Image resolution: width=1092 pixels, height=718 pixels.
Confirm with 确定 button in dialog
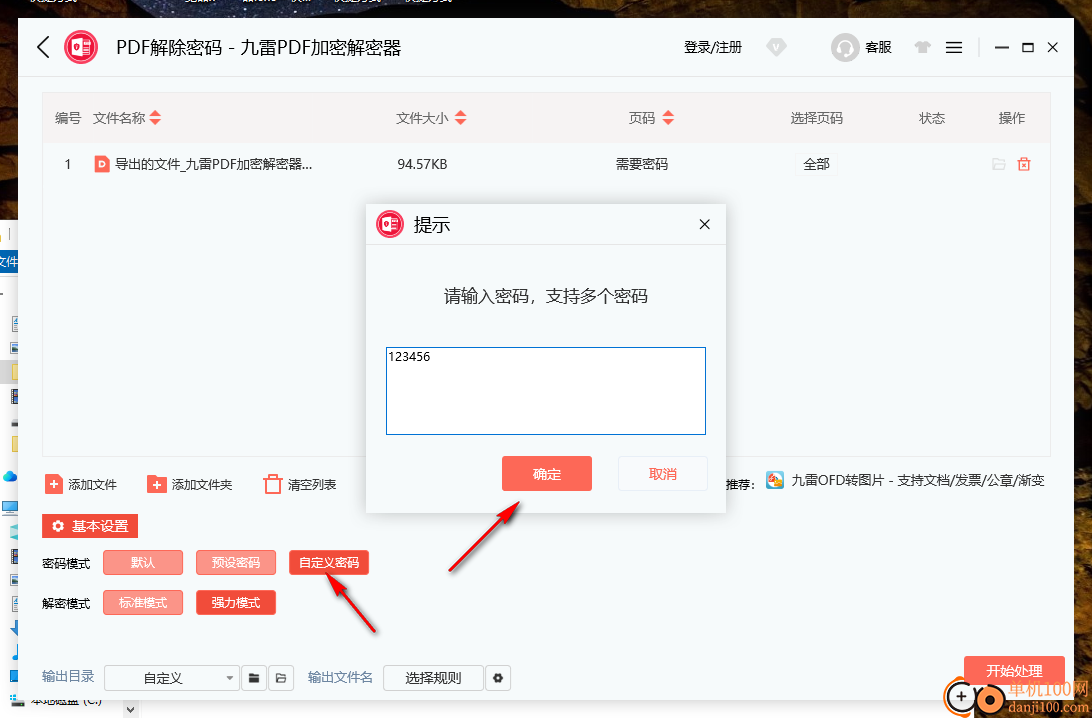point(547,474)
